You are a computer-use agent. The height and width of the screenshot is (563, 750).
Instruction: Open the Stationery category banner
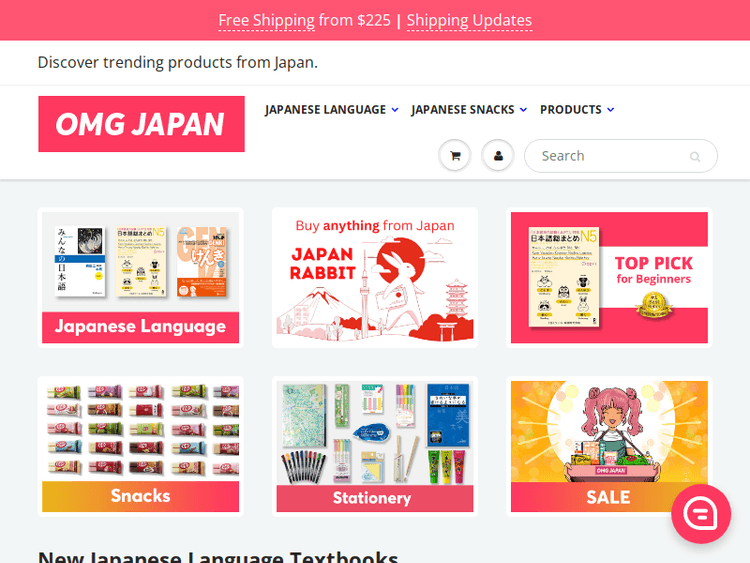pos(375,446)
